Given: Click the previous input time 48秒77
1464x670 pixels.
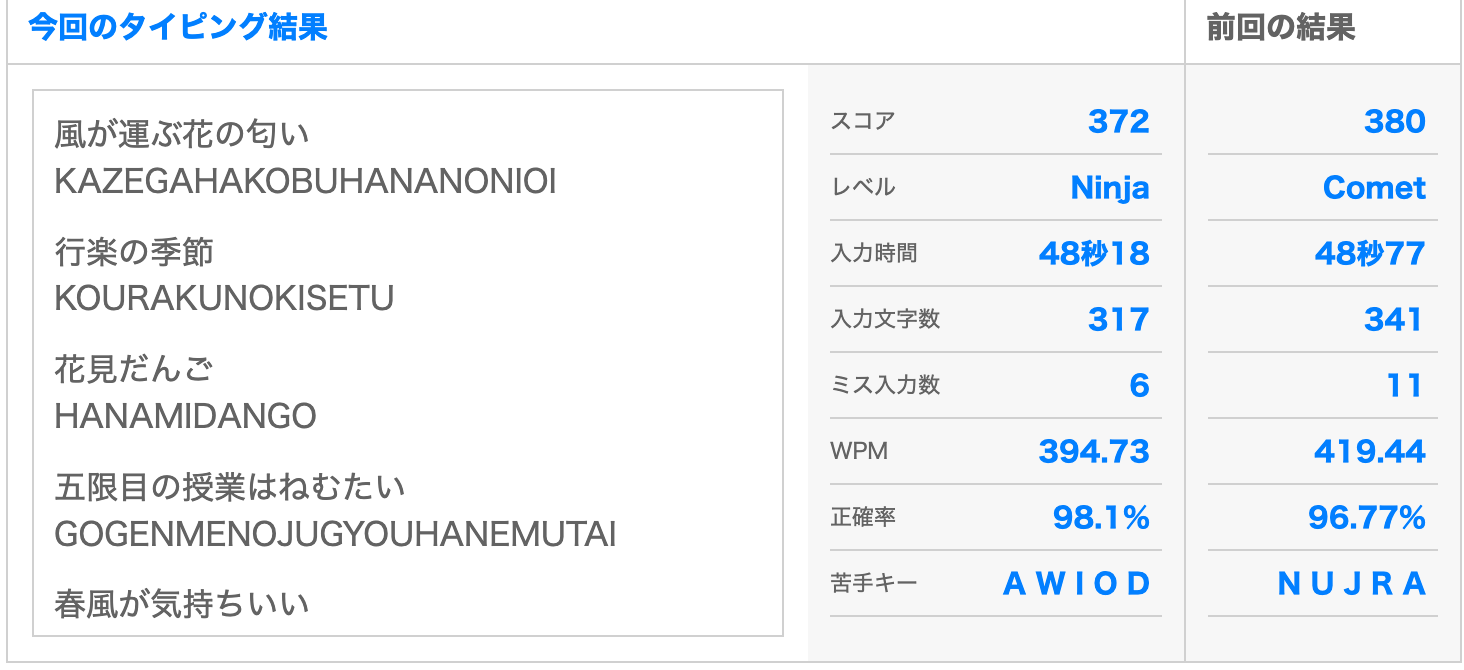Looking at the screenshot, I should pyautogui.click(x=1370, y=253).
